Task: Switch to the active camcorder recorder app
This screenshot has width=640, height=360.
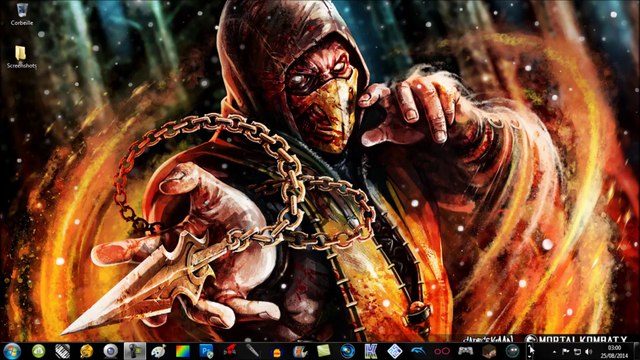Action: 135,351
